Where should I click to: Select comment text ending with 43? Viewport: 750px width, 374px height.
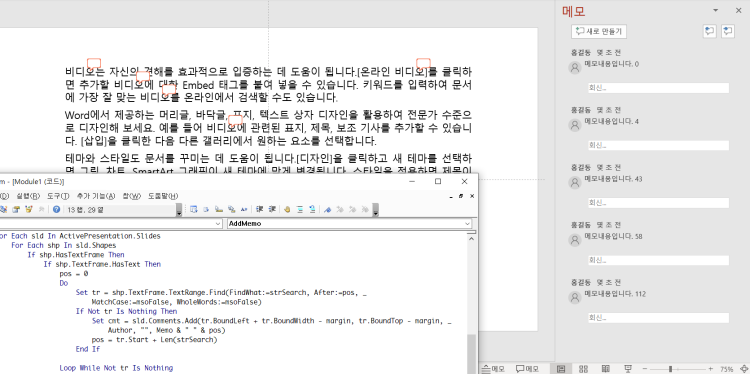coord(613,179)
